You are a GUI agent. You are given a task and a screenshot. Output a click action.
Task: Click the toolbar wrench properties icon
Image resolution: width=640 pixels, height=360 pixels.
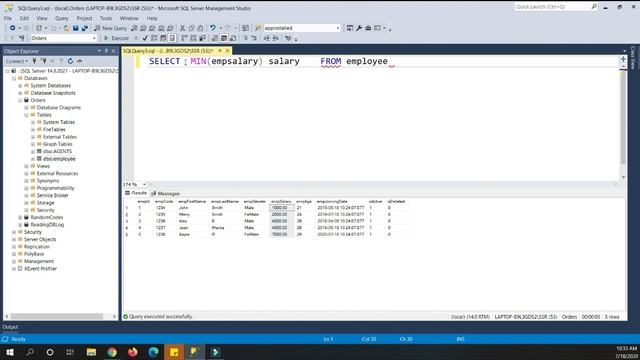(x=359, y=28)
